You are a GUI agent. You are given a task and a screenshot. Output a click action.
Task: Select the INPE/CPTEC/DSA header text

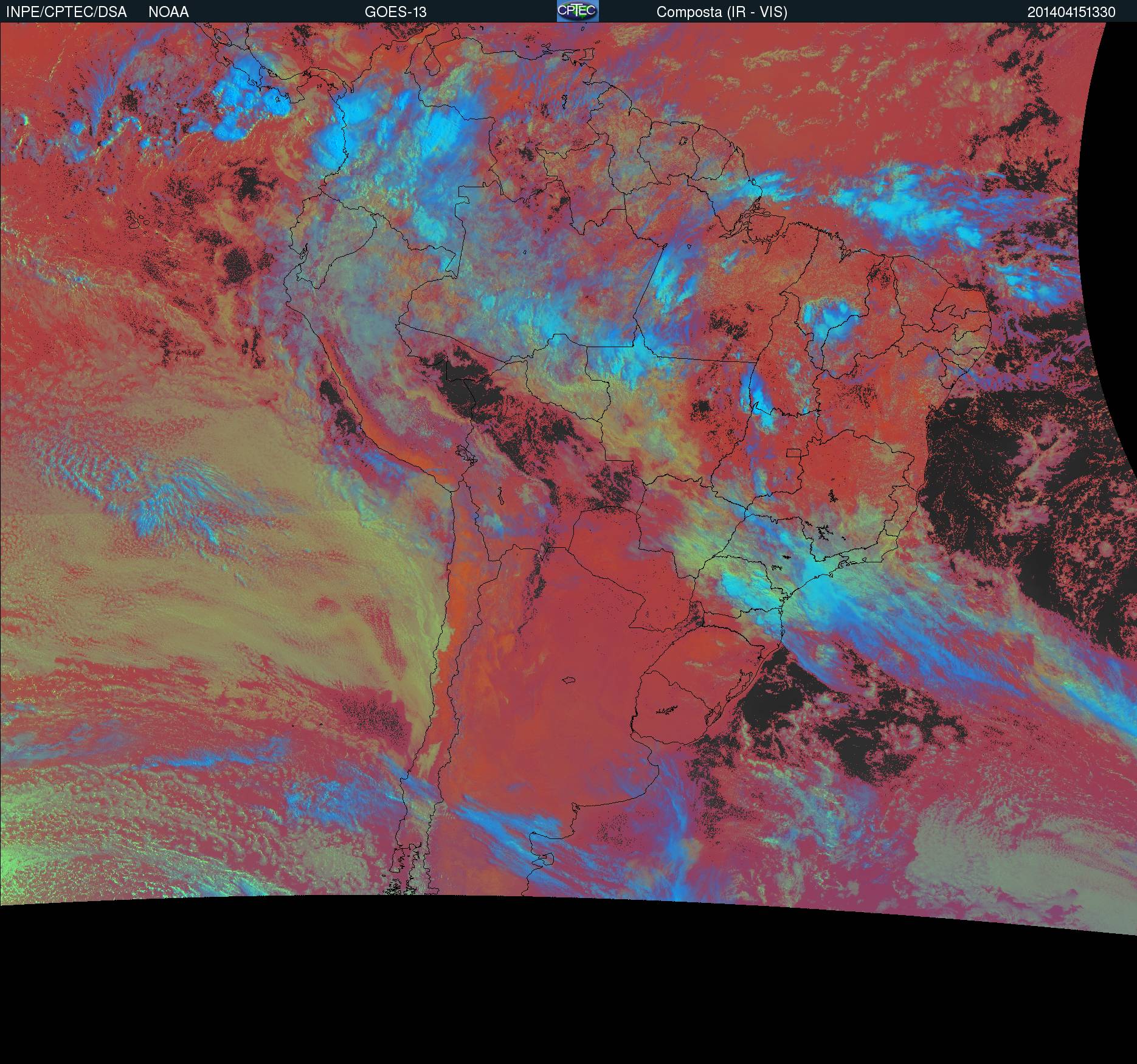(66, 12)
